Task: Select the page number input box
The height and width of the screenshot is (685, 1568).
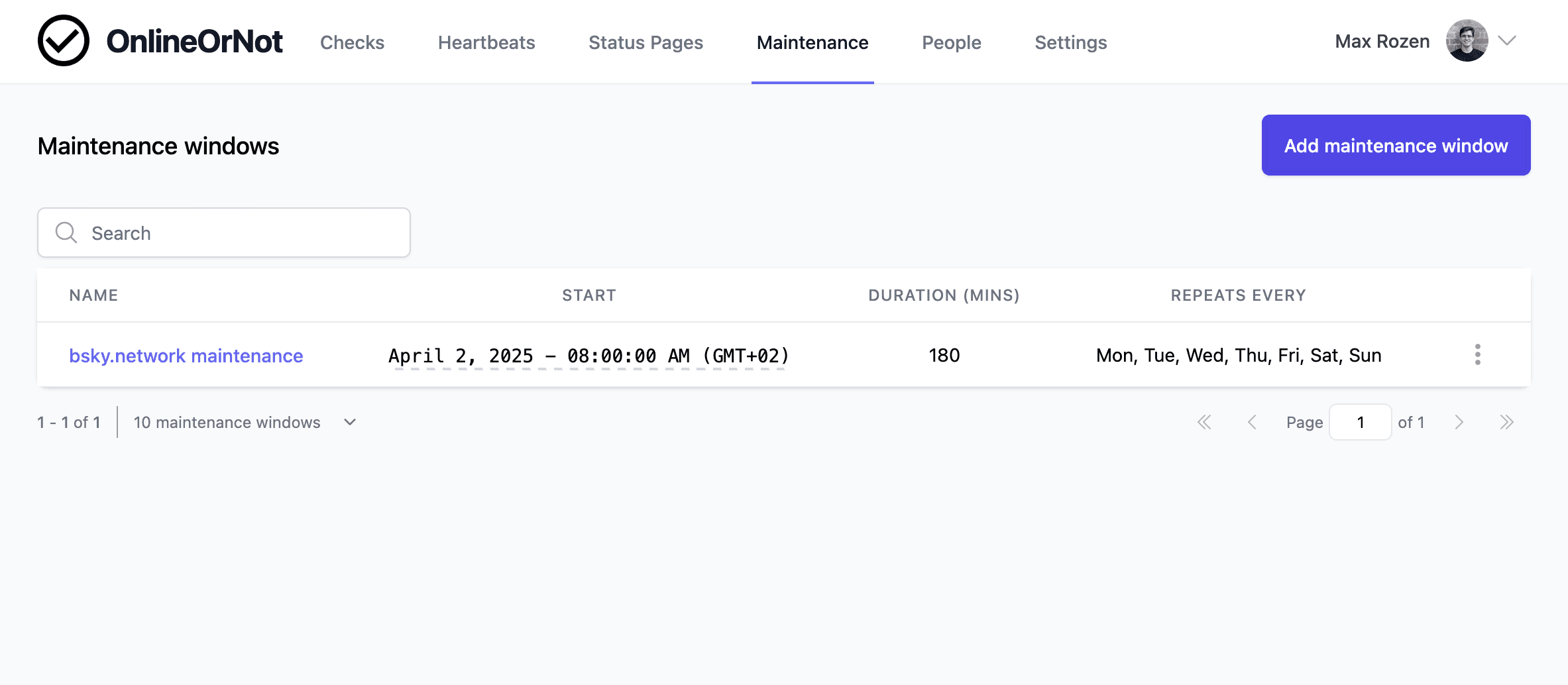Action: (x=1360, y=422)
